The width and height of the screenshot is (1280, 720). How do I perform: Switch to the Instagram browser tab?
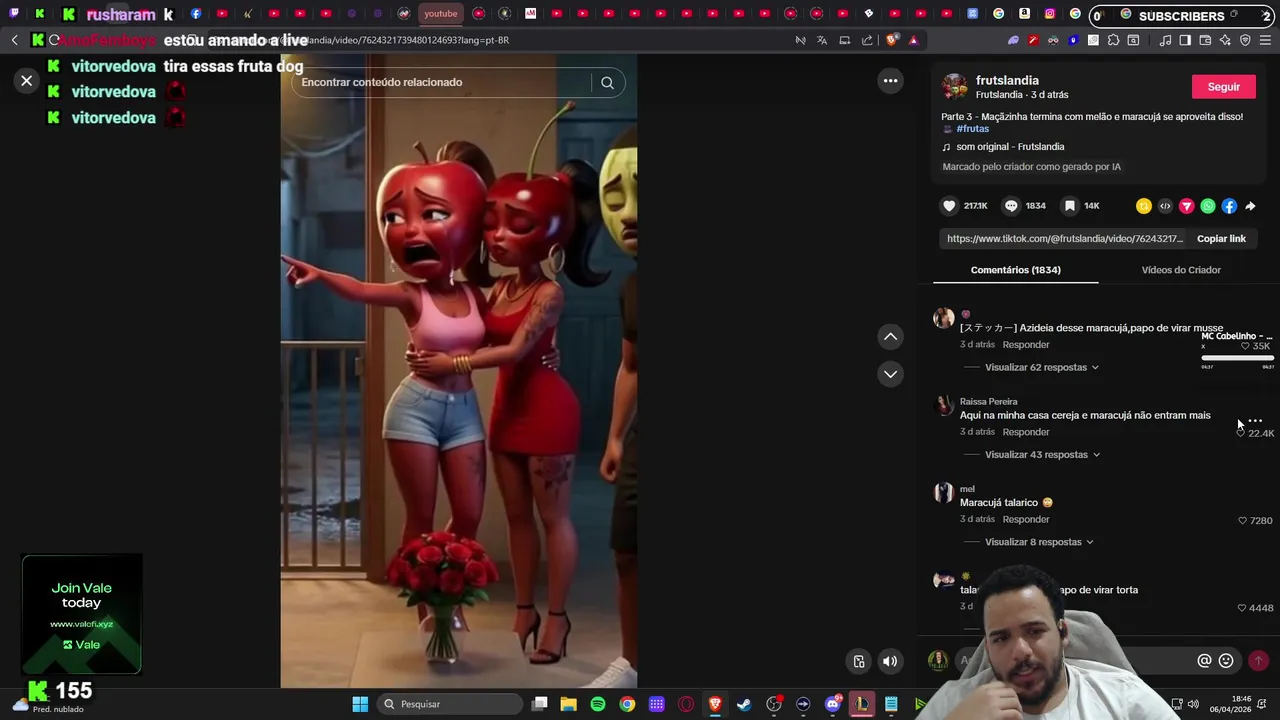1050,14
